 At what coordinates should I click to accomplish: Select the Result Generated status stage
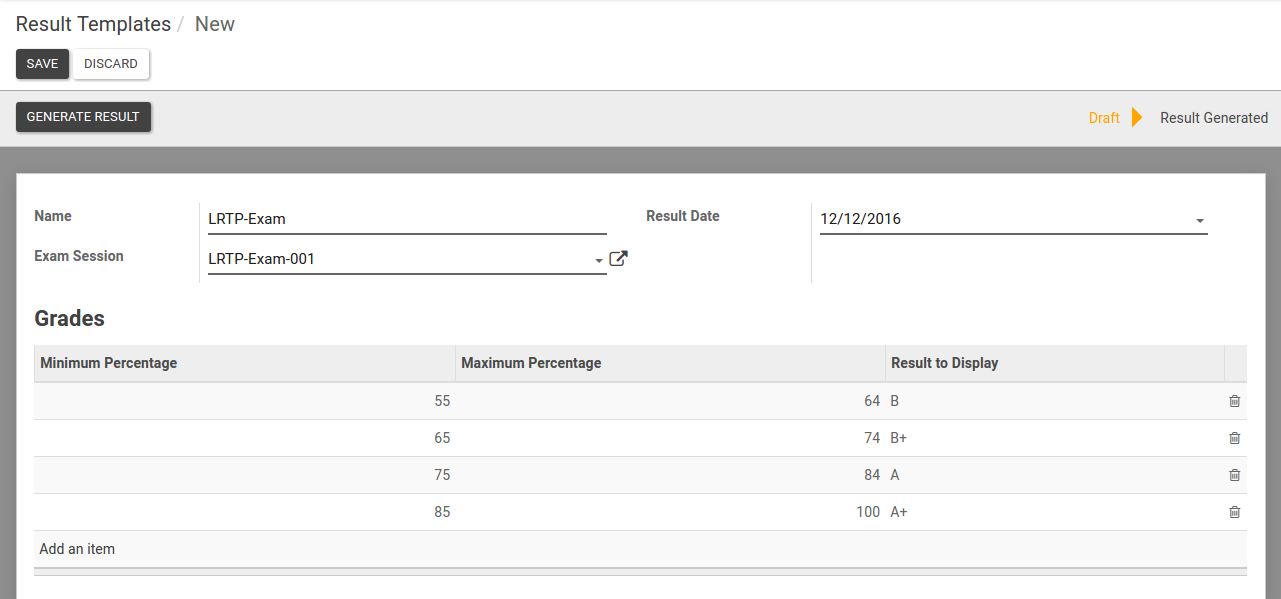1213,118
